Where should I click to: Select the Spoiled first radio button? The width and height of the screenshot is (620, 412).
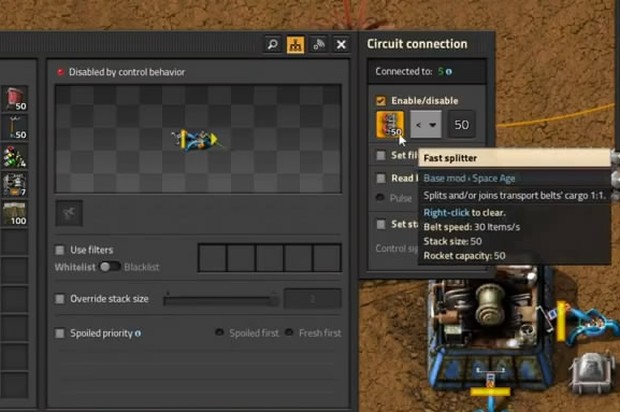[219, 332]
